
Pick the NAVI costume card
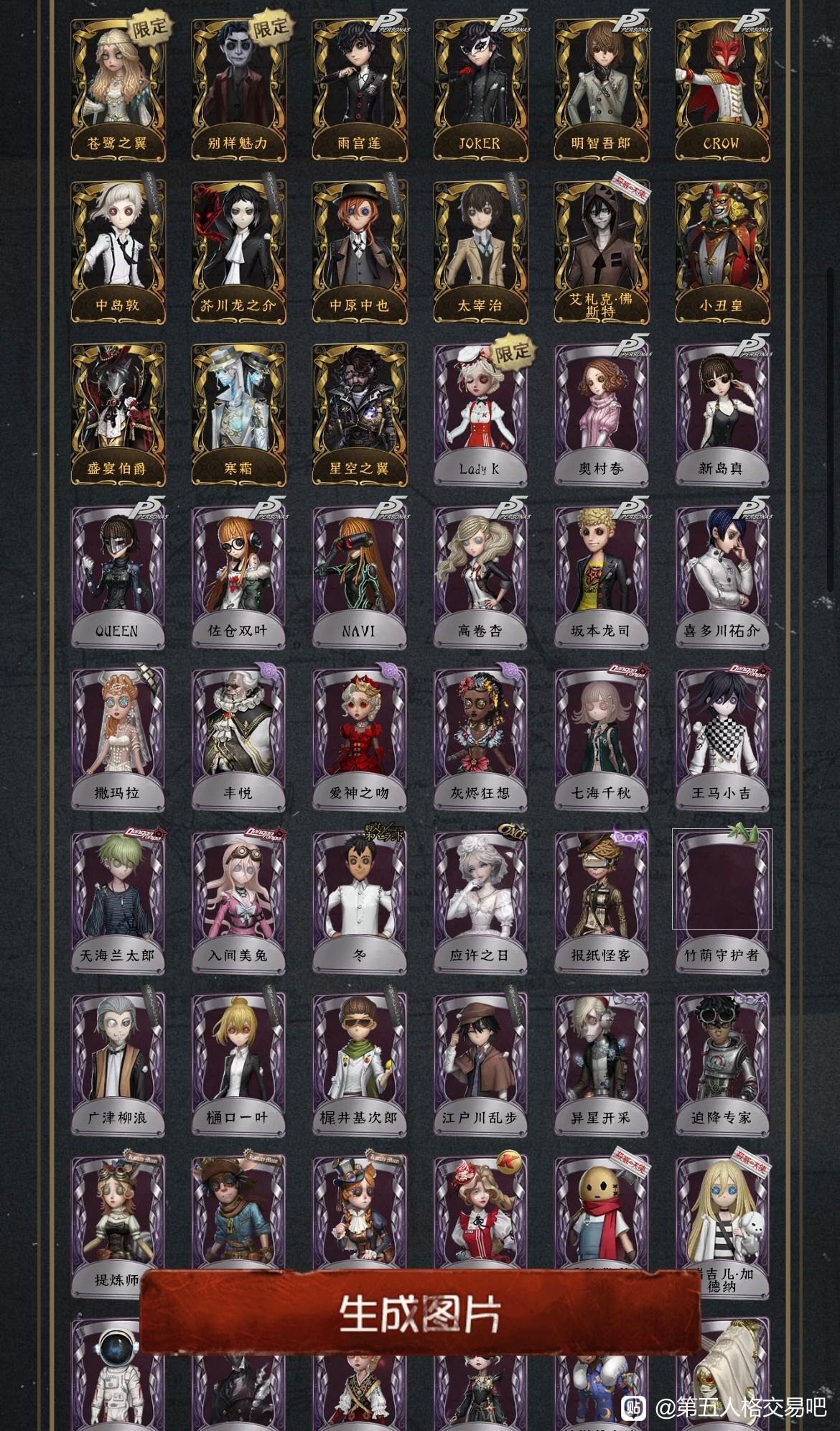click(359, 576)
